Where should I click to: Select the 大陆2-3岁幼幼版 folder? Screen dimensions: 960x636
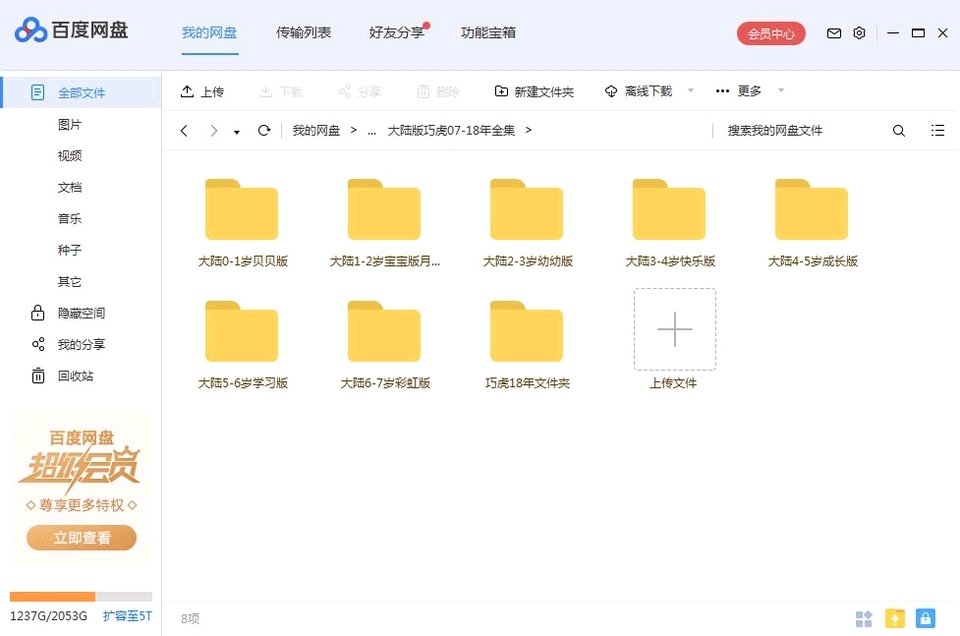click(527, 222)
